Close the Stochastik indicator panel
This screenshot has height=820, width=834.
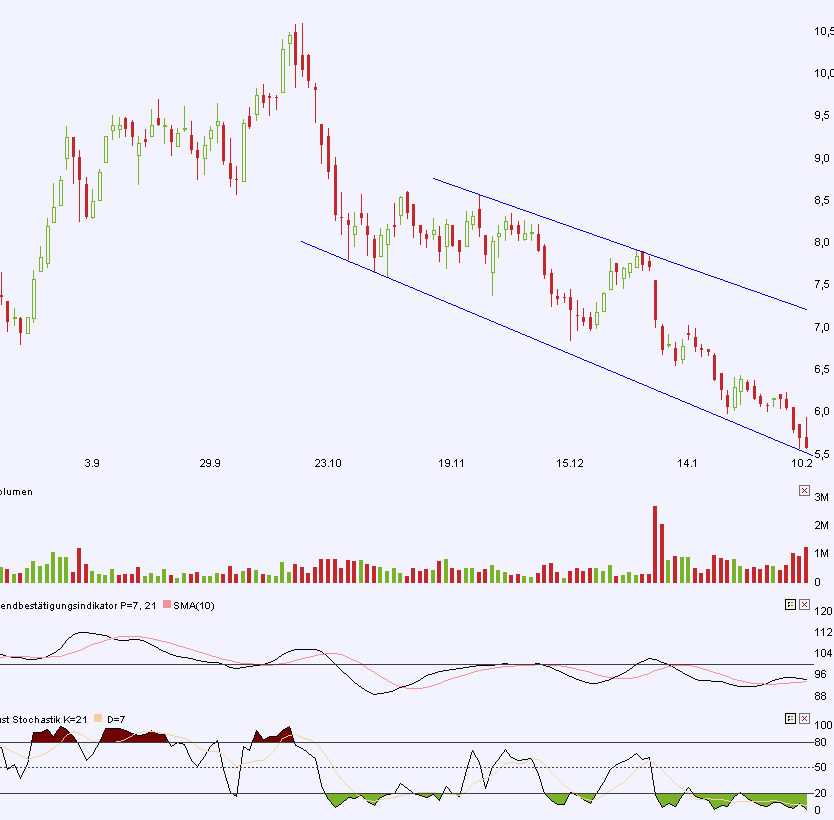pos(804,718)
